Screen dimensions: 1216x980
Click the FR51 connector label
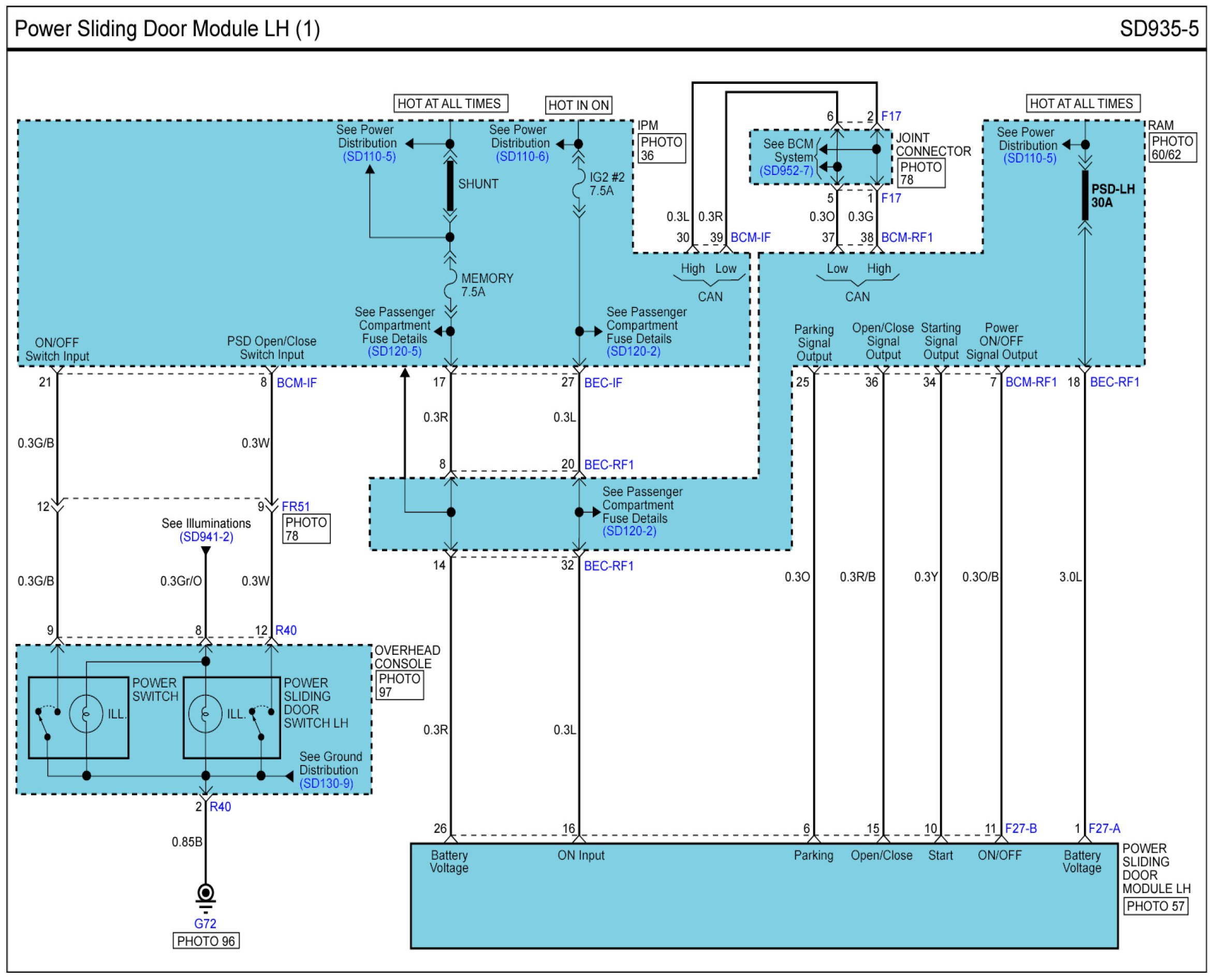coord(296,506)
